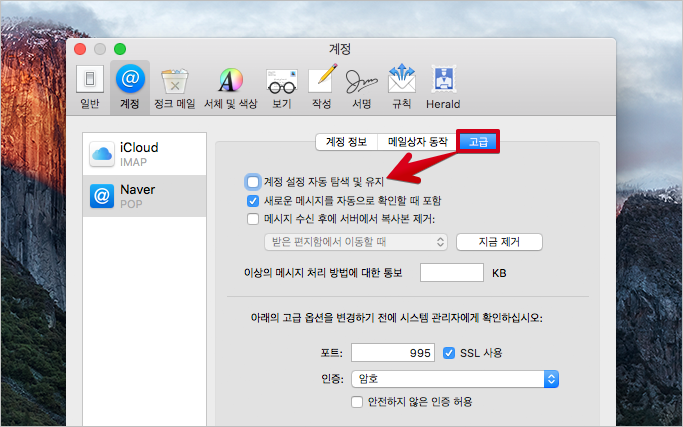Toggle the SSL 사용 checkbox

449,353
